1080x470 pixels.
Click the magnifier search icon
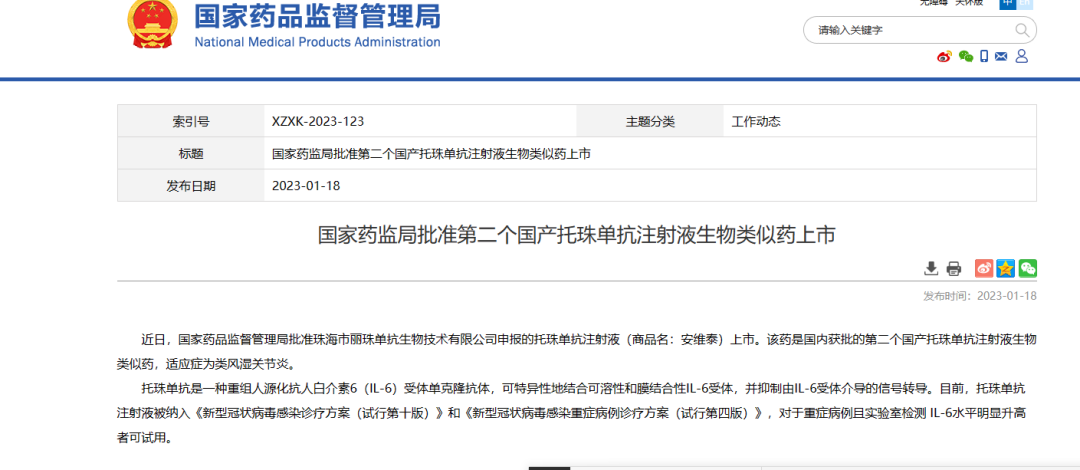tap(1021, 30)
